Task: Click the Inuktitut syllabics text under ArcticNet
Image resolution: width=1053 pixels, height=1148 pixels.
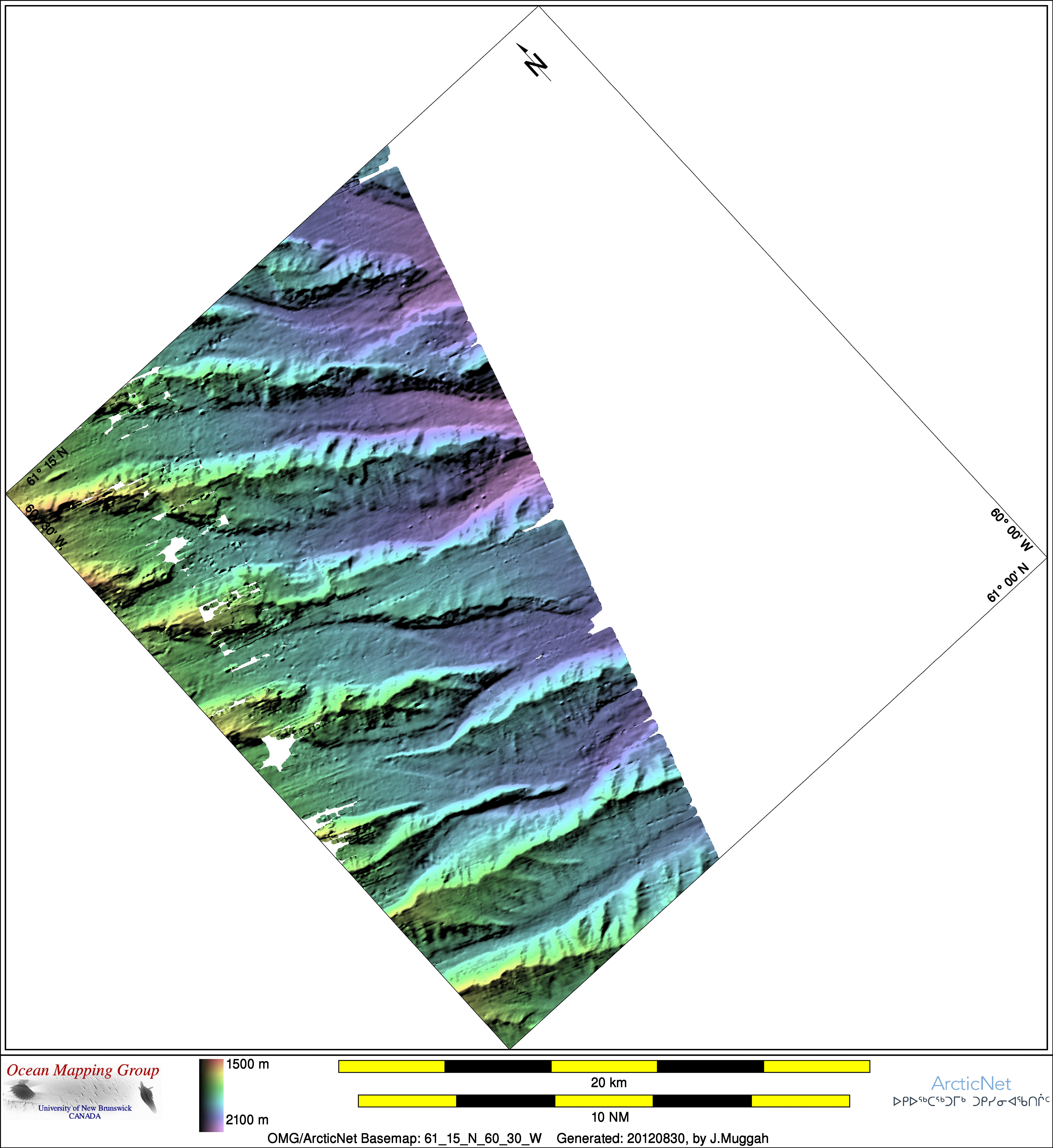Action: [971, 1101]
